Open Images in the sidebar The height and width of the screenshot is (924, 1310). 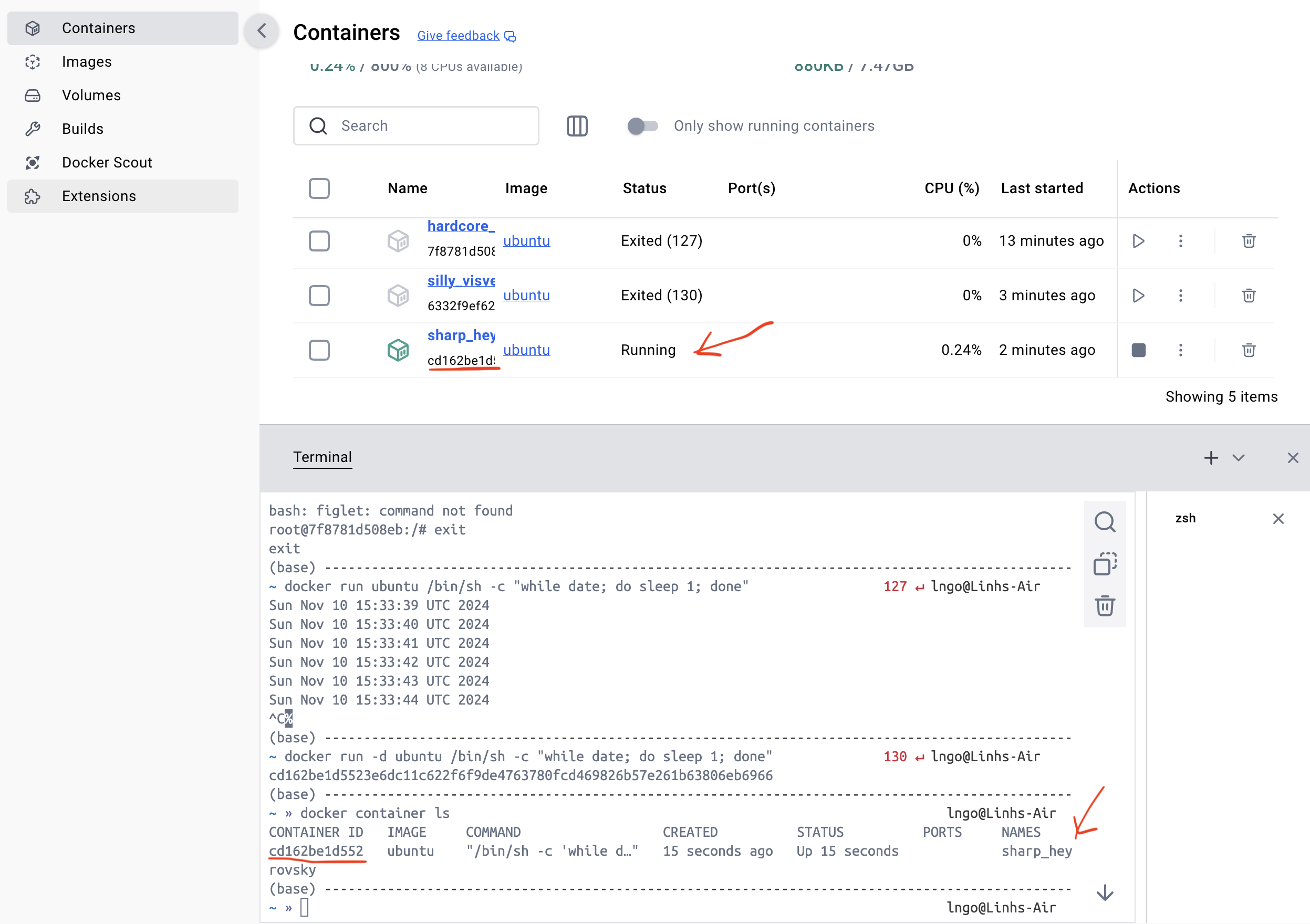click(x=87, y=61)
